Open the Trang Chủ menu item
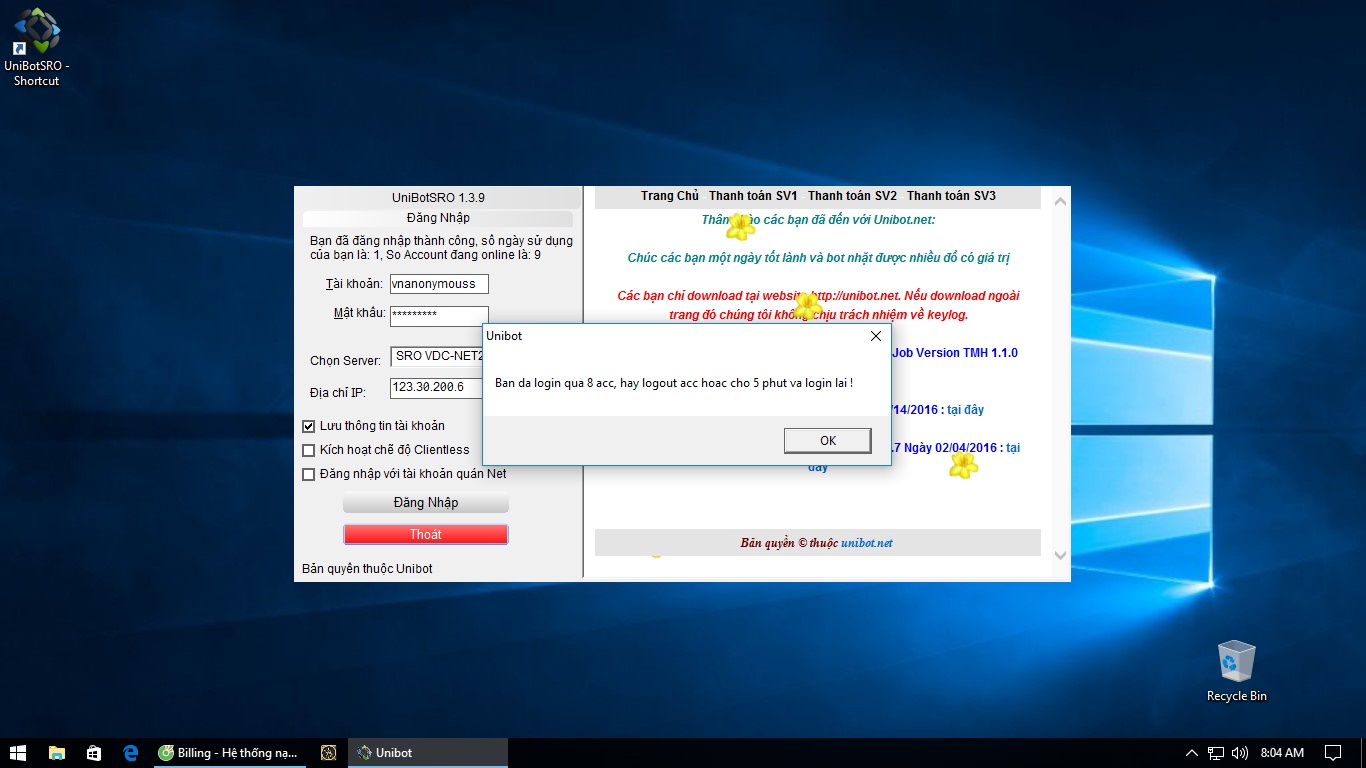Screen dimensions: 1366x768 point(670,196)
